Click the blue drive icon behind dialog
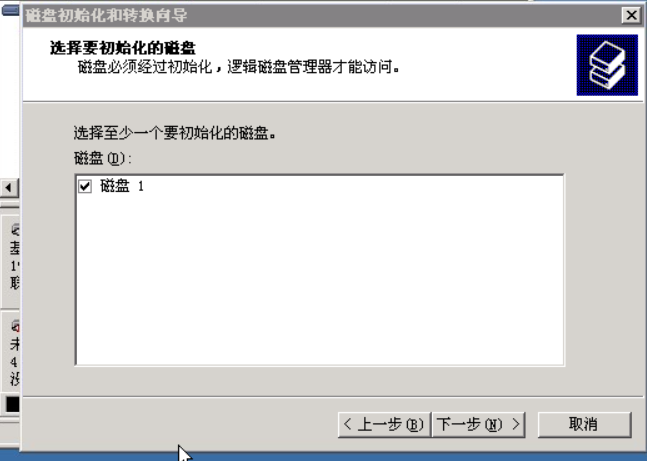Screen dimensions: 647x461 pos(10,10)
